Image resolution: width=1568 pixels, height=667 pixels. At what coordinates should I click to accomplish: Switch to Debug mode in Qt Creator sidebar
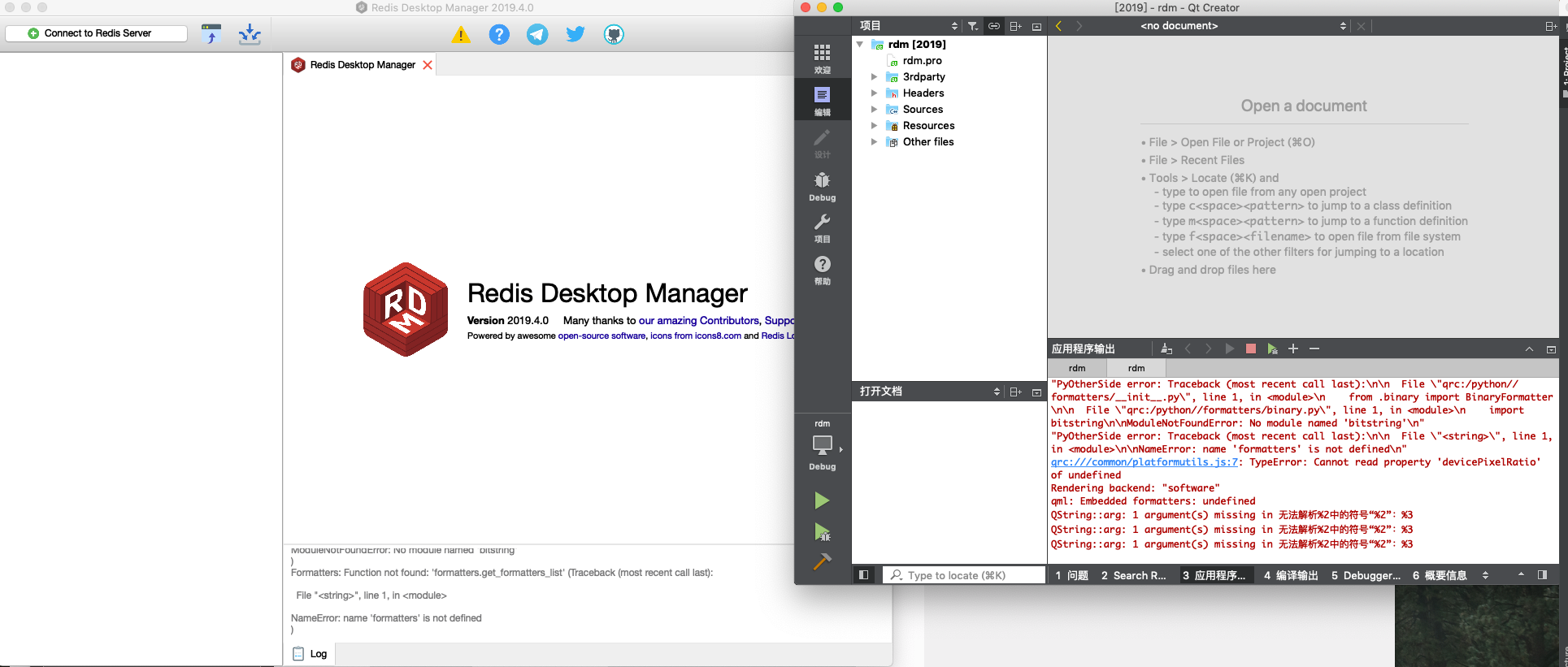click(823, 186)
